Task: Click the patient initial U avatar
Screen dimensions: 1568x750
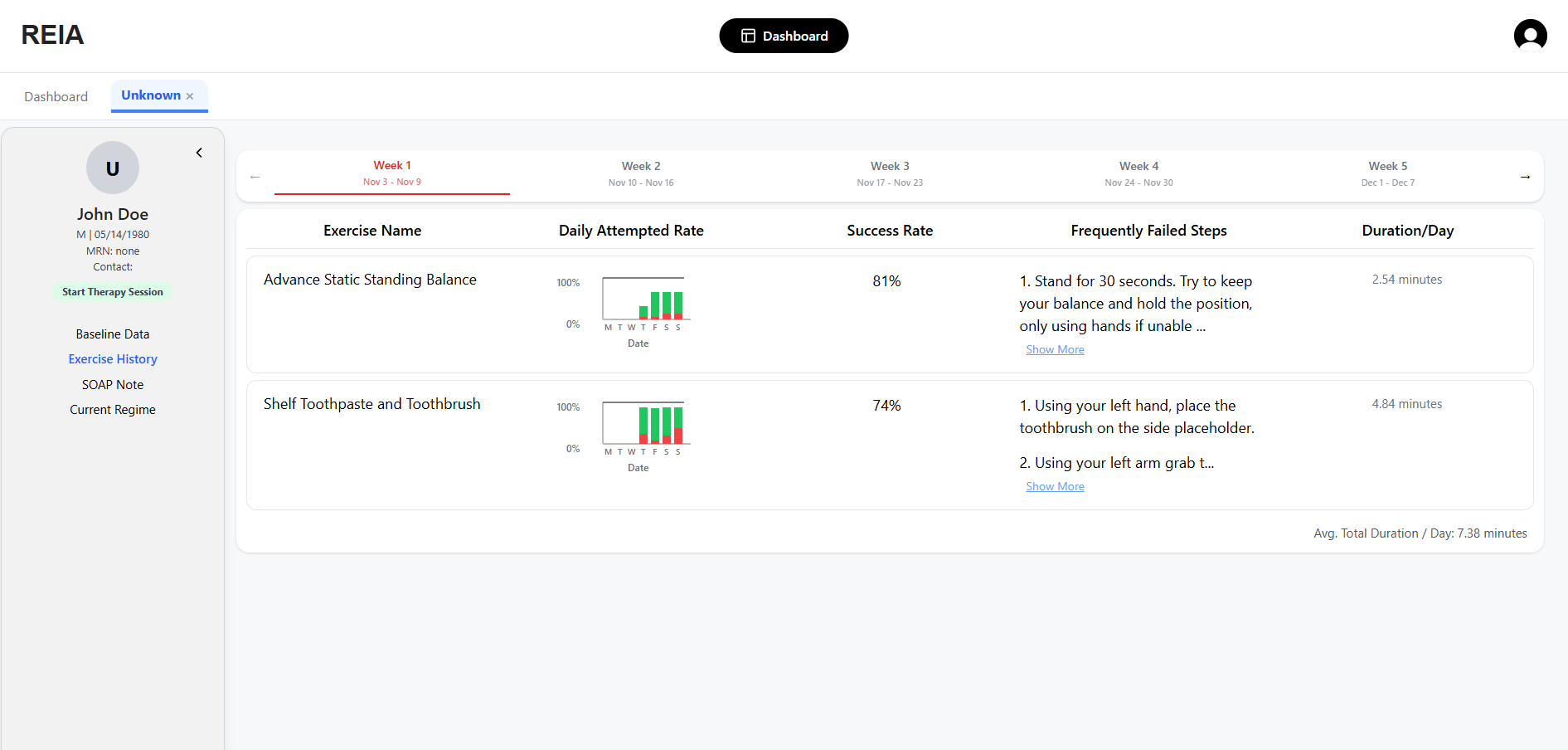Action: [x=113, y=168]
